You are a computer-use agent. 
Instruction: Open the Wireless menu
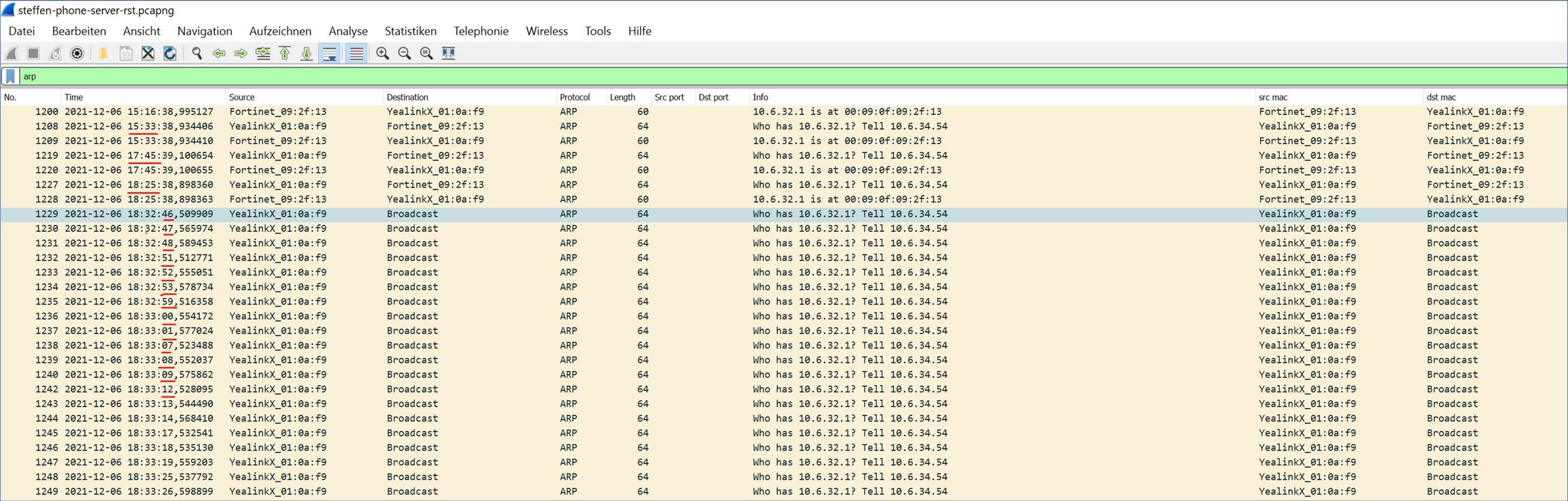[547, 31]
